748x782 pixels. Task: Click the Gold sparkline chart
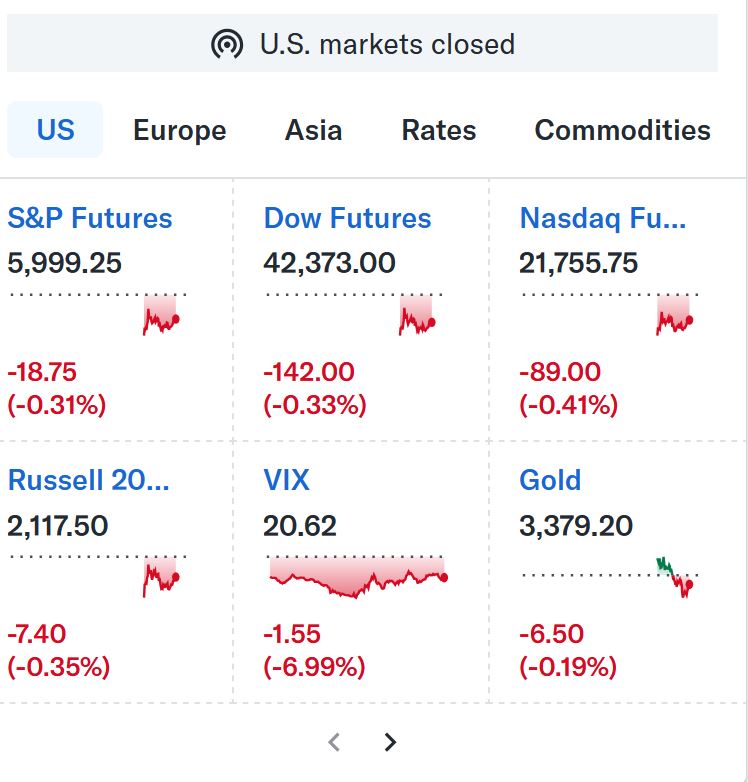(x=610, y=577)
